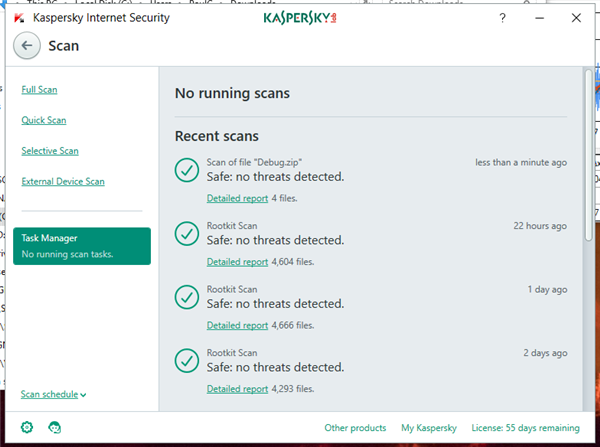
Task: Open help with the question mark
Action: coord(502,18)
